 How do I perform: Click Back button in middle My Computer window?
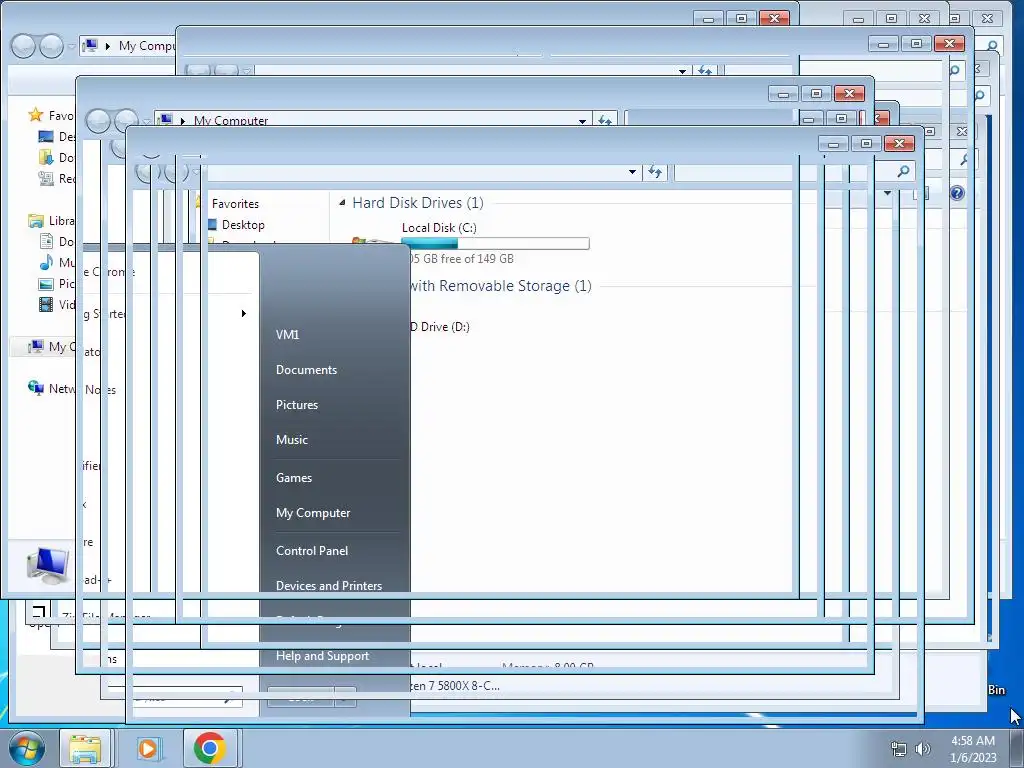pos(98,121)
